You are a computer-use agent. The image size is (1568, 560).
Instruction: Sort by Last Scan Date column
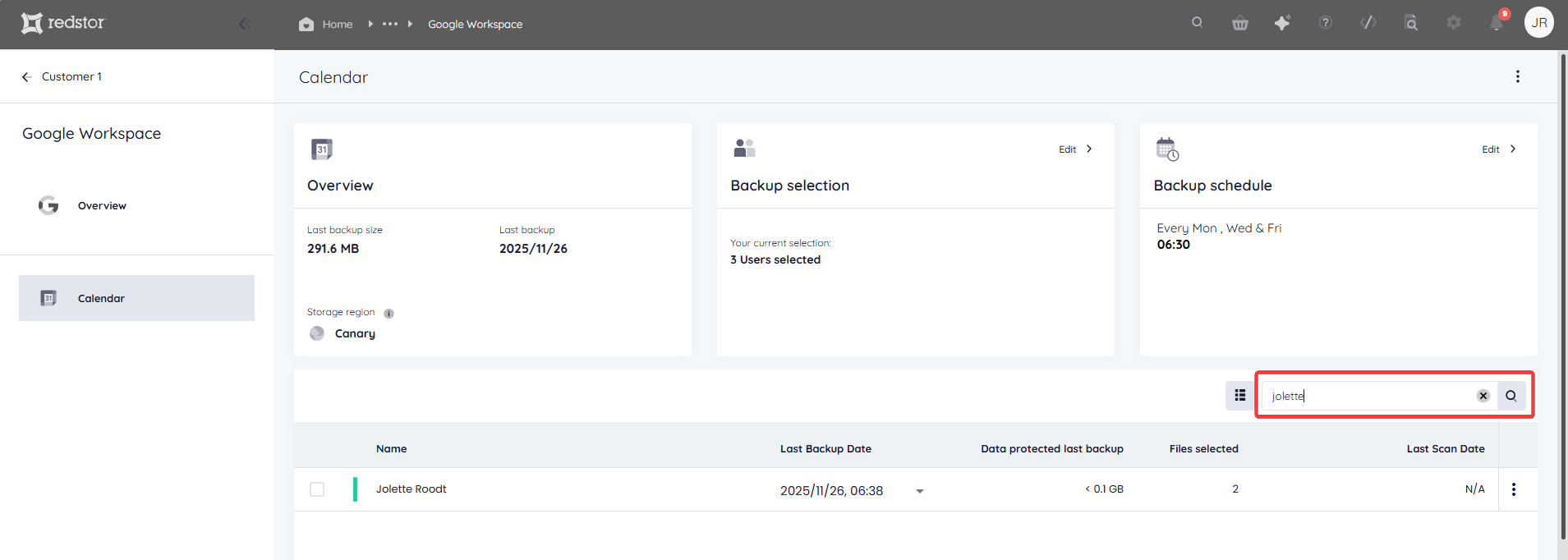click(x=1446, y=448)
